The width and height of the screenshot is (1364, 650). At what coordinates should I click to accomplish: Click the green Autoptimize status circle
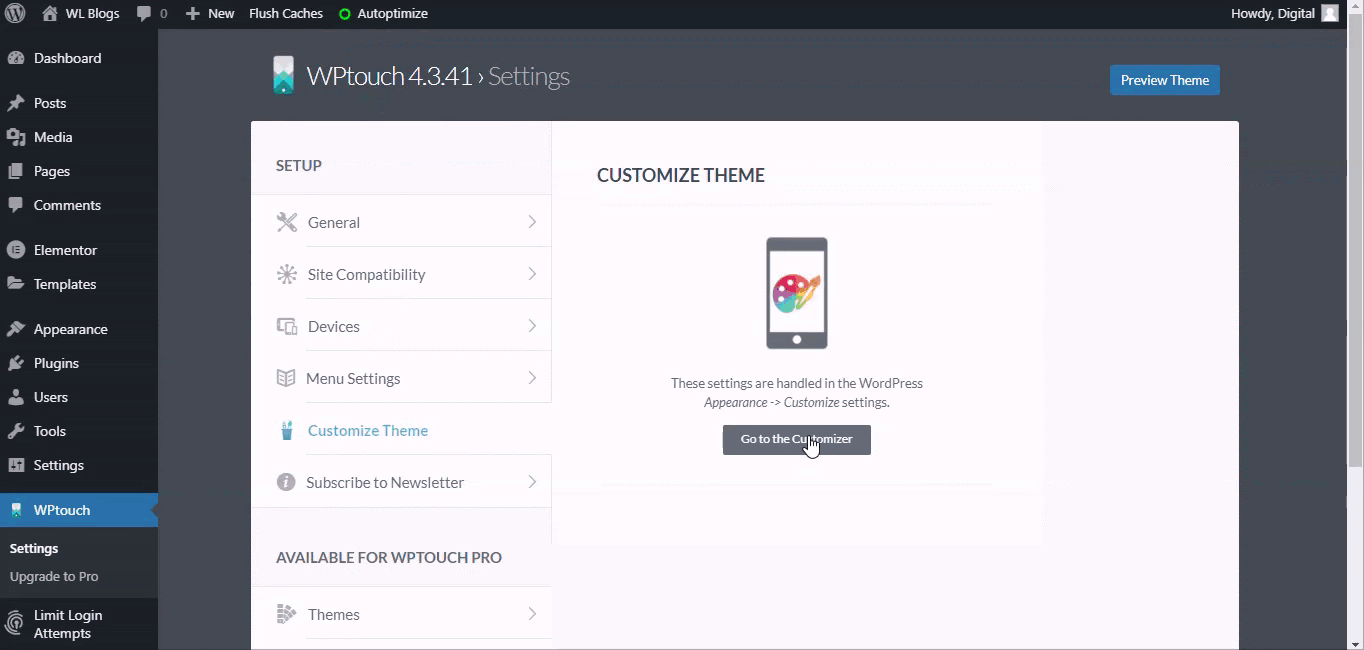345,14
